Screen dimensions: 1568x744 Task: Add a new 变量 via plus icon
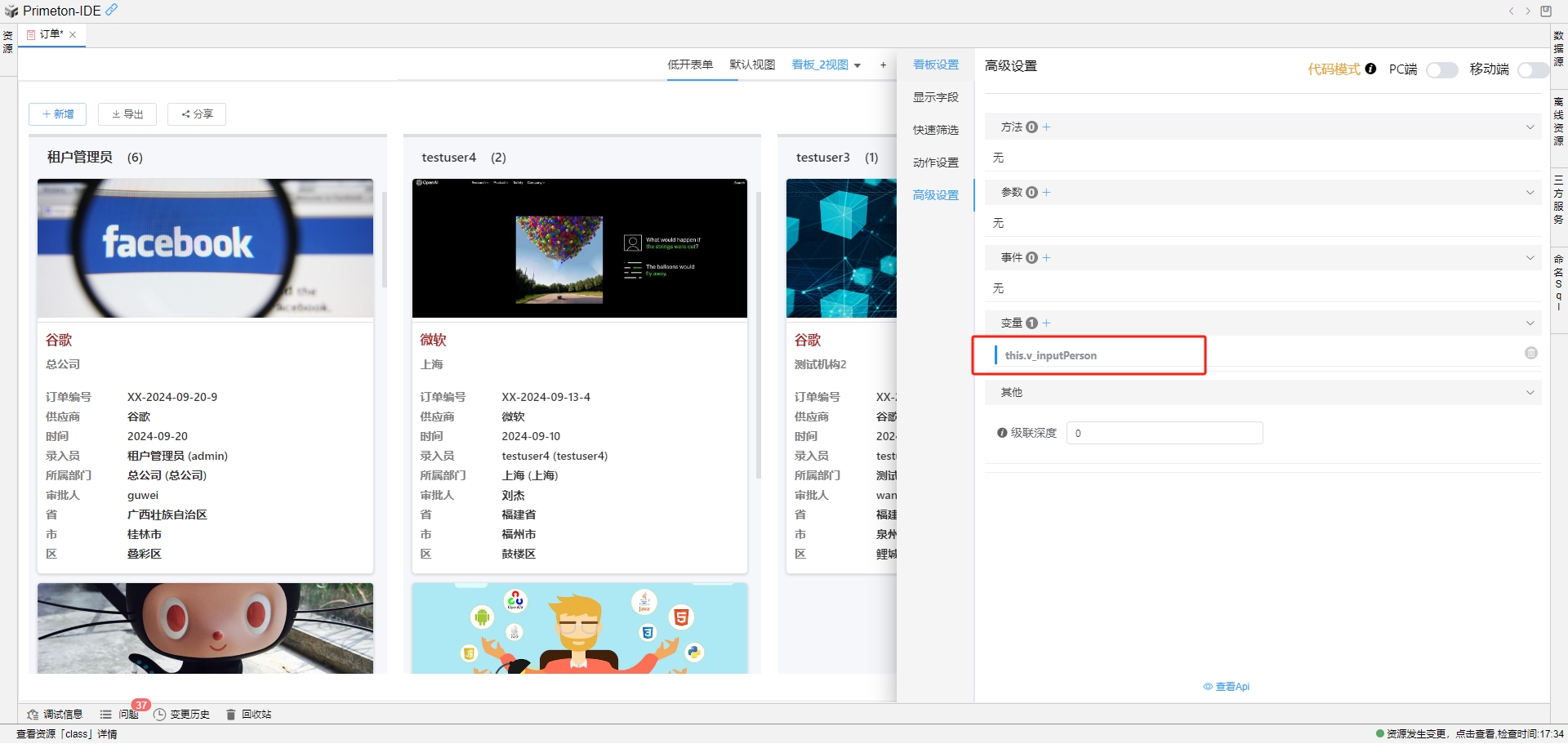tap(1047, 323)
